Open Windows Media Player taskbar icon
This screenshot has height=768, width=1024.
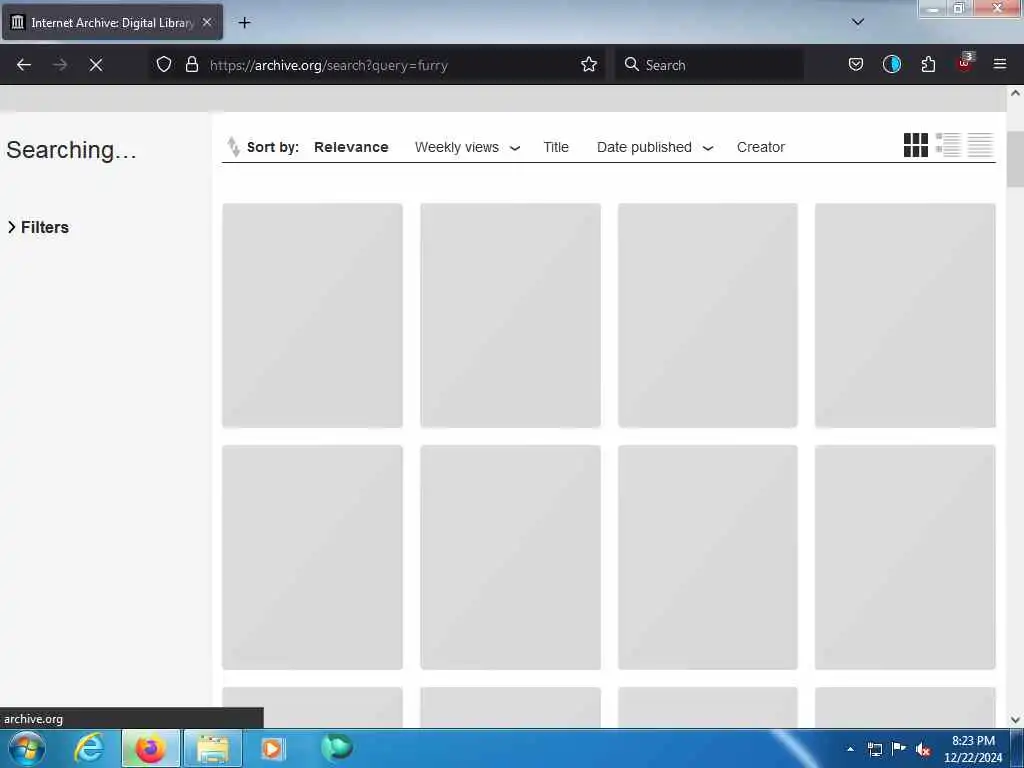(x=272, y=748)
